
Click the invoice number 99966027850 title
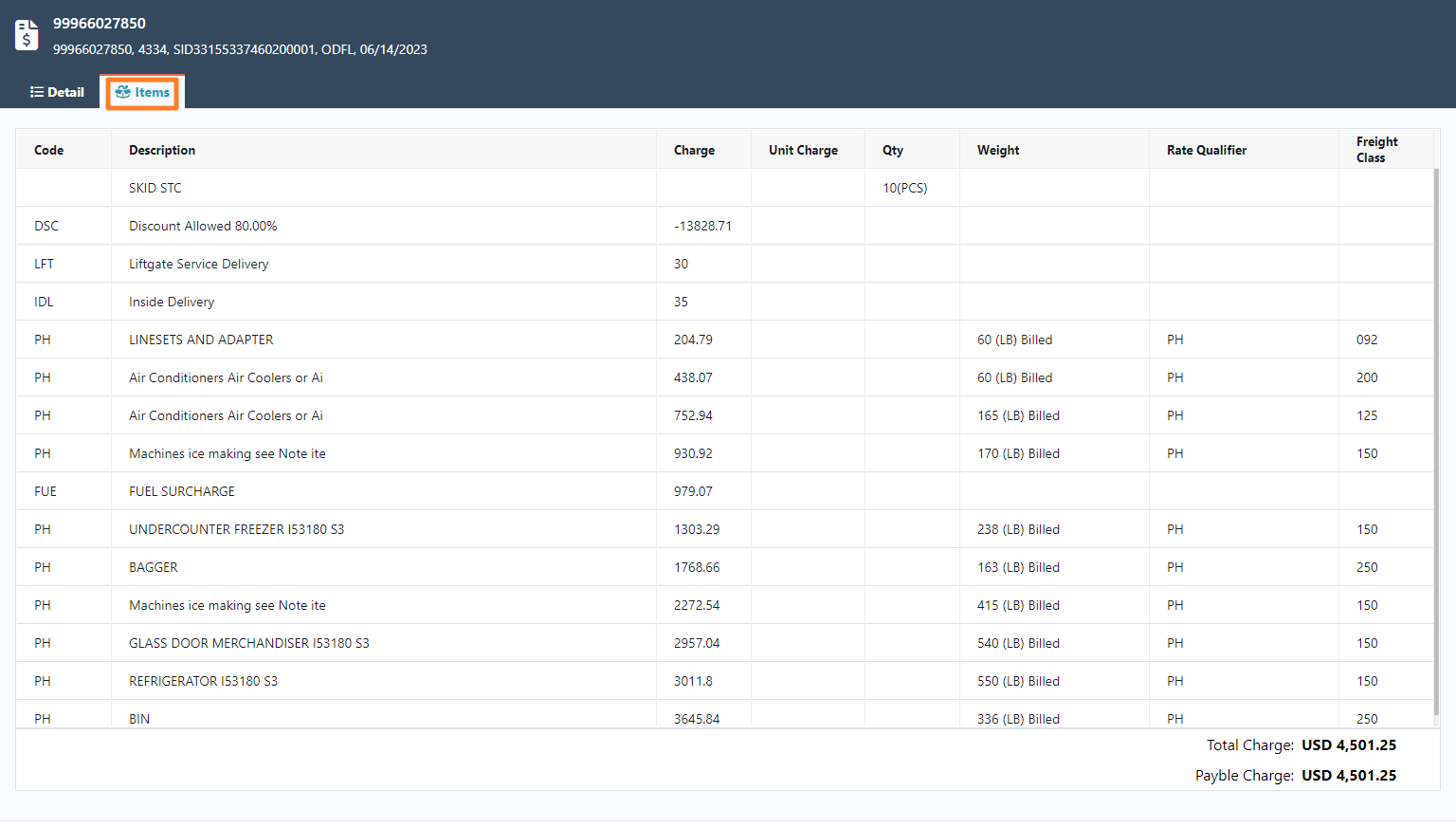point(100,23)
